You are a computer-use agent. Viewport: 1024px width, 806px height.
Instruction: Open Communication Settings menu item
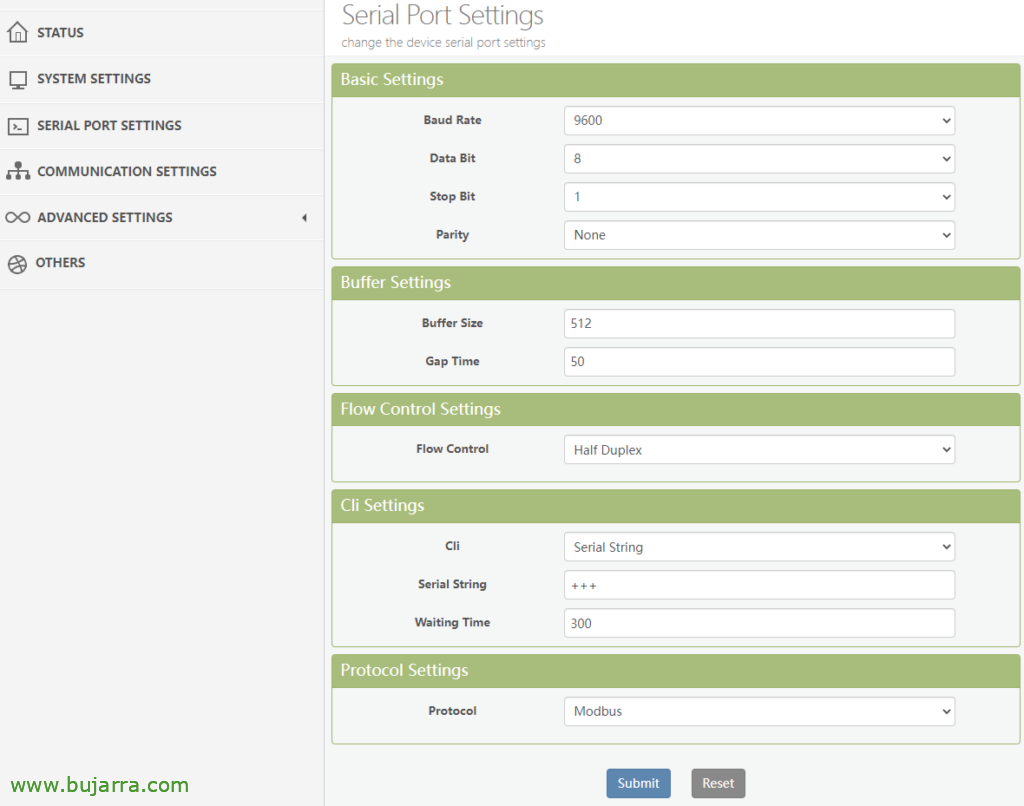pos(126,172)
